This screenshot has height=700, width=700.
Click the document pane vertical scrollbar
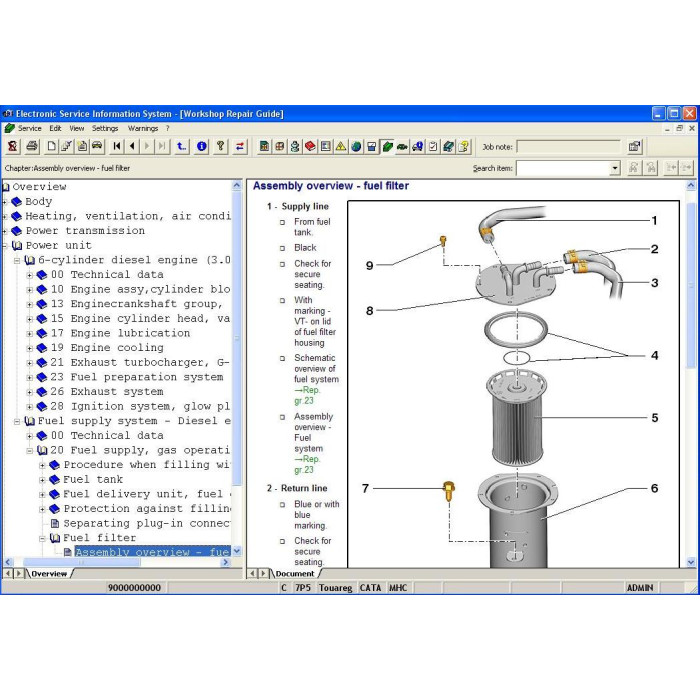(x=691, y=374)
